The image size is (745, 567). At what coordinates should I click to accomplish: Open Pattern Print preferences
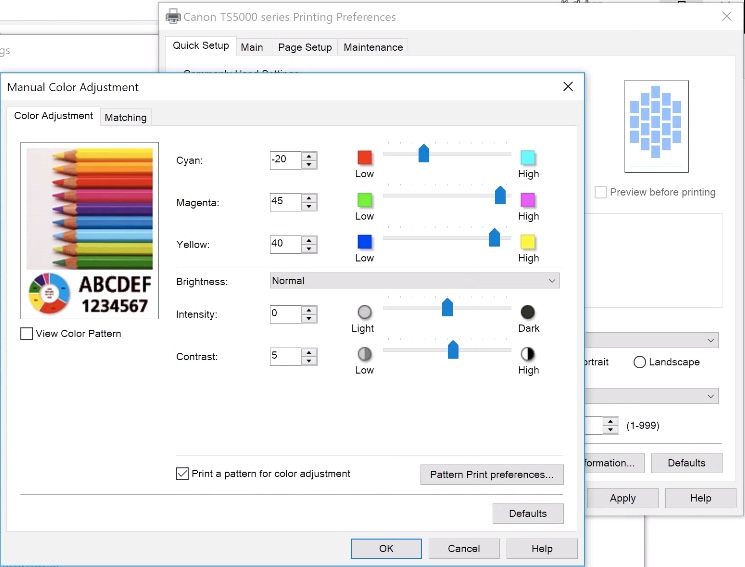coord(492,474)
